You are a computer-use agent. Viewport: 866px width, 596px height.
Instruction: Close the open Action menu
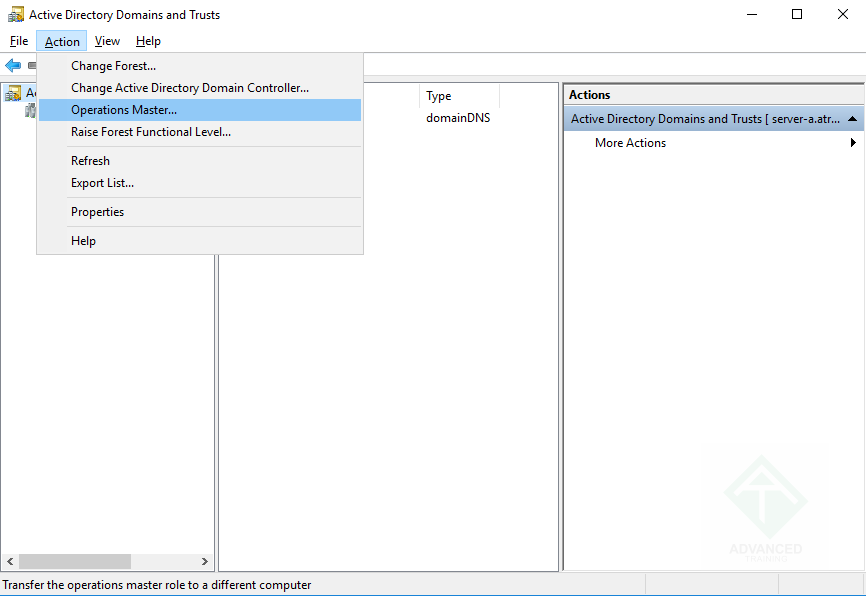pos(62,41)
